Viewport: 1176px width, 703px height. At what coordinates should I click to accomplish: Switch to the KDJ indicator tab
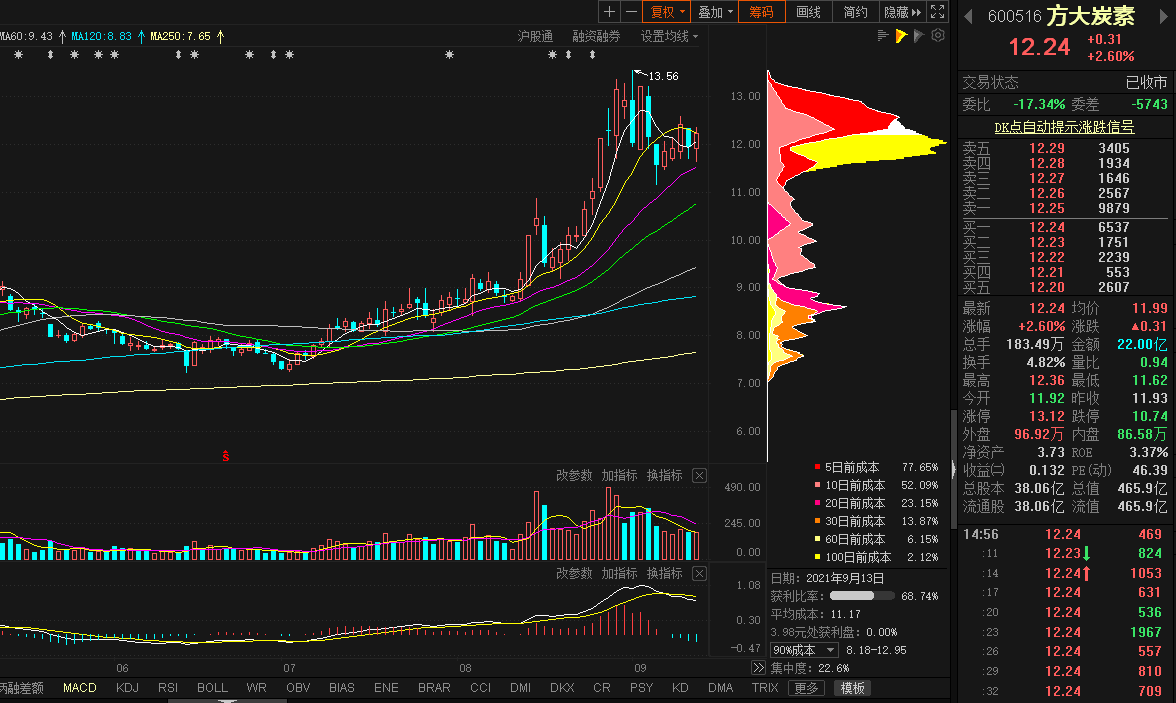(127, 688)
